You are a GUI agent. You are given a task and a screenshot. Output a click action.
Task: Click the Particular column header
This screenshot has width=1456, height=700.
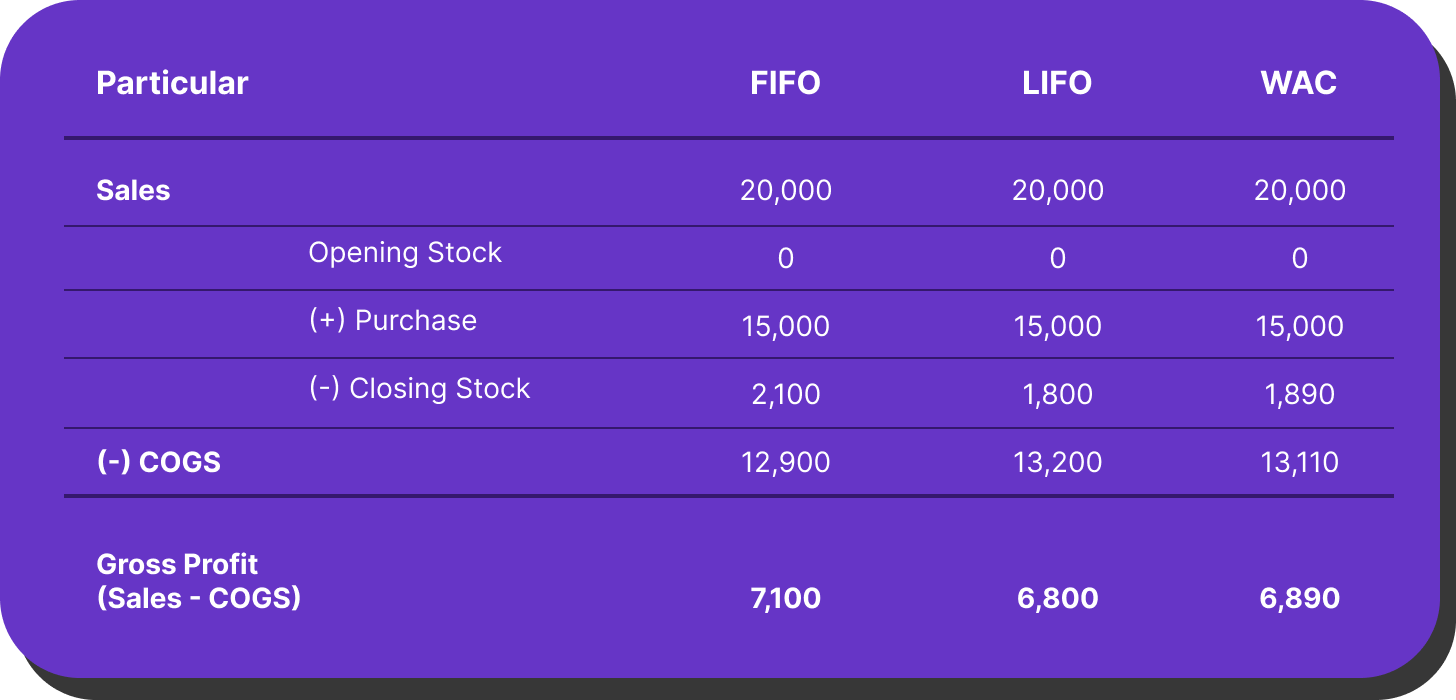[x=172, y=83]
